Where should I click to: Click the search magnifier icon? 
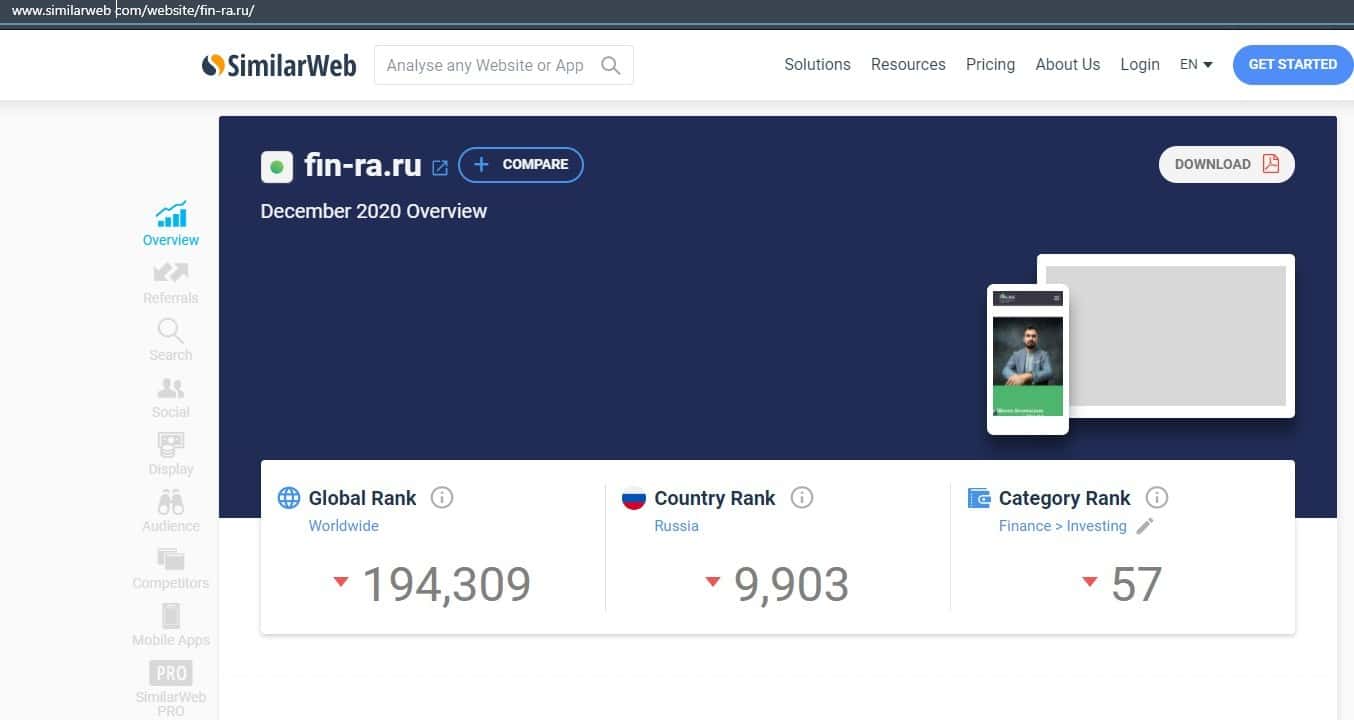[x=611, y=65]
